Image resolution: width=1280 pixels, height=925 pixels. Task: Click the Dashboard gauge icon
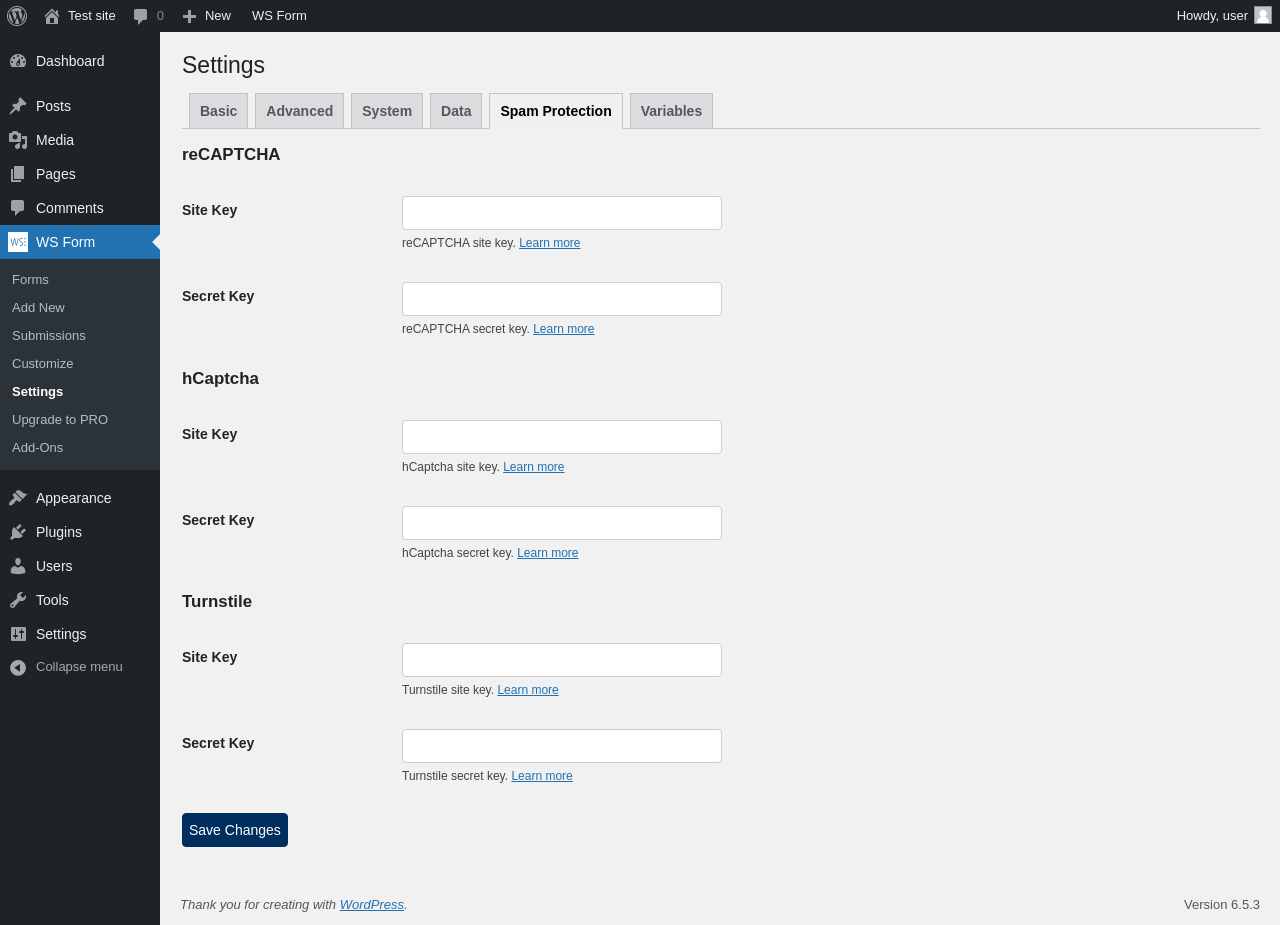(x=18, y=61)
